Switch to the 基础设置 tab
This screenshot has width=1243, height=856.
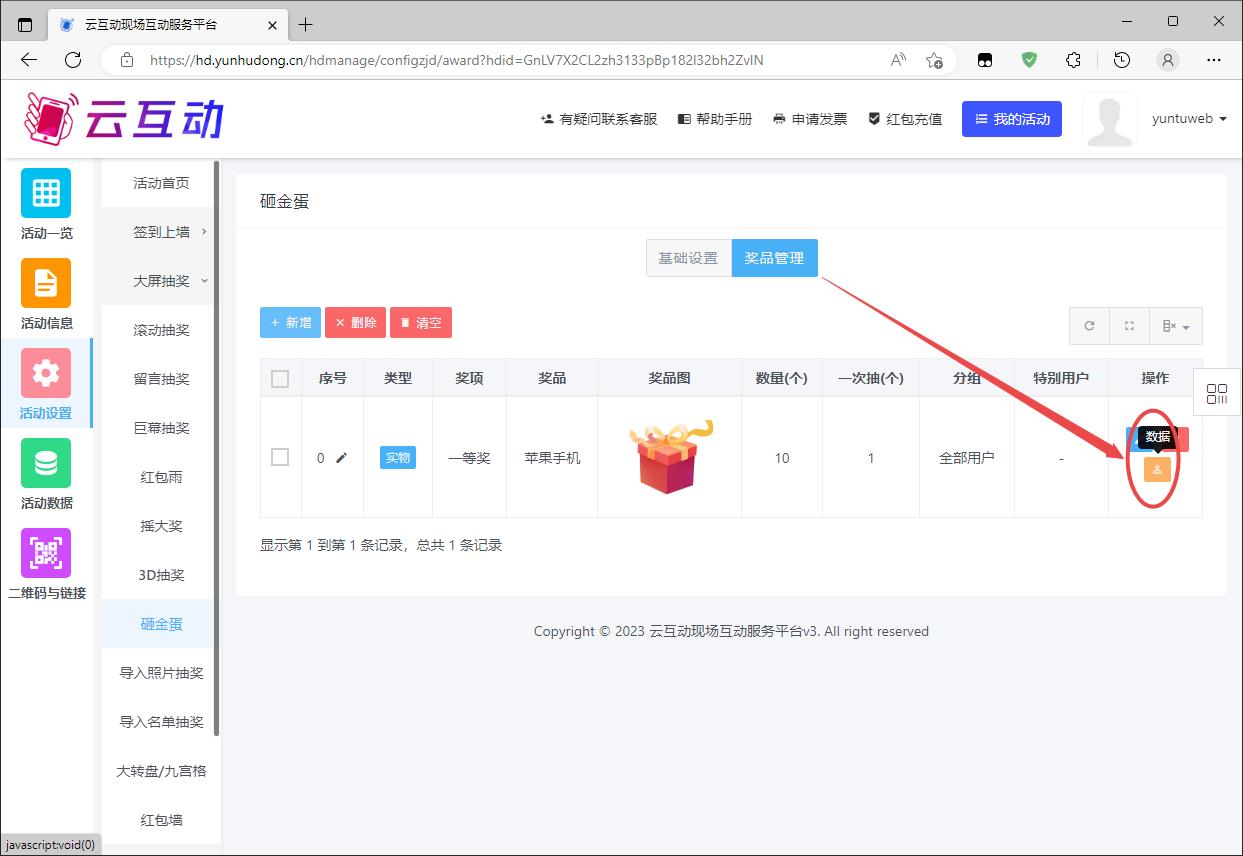click(x=688, y=258)
